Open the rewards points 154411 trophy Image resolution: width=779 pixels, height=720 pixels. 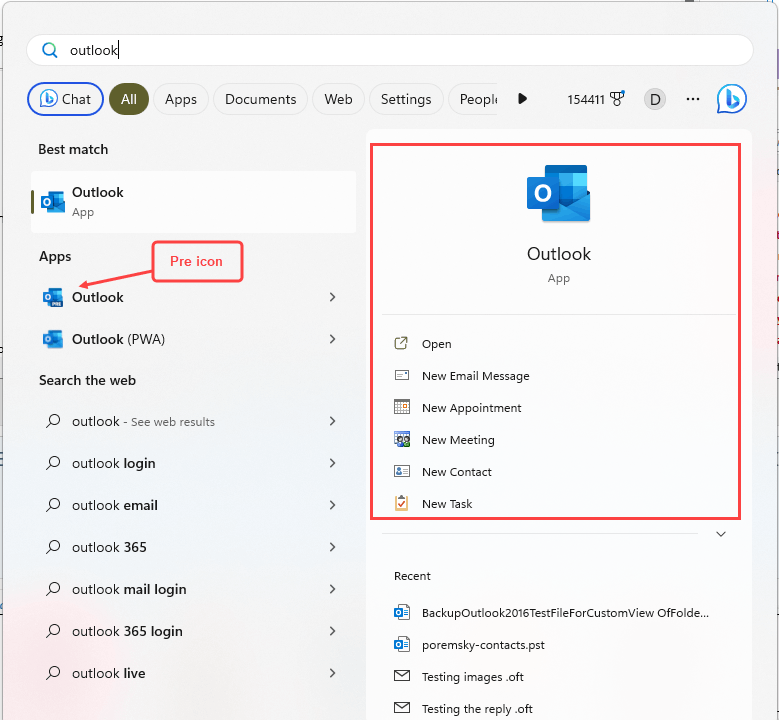click(596, 99)
